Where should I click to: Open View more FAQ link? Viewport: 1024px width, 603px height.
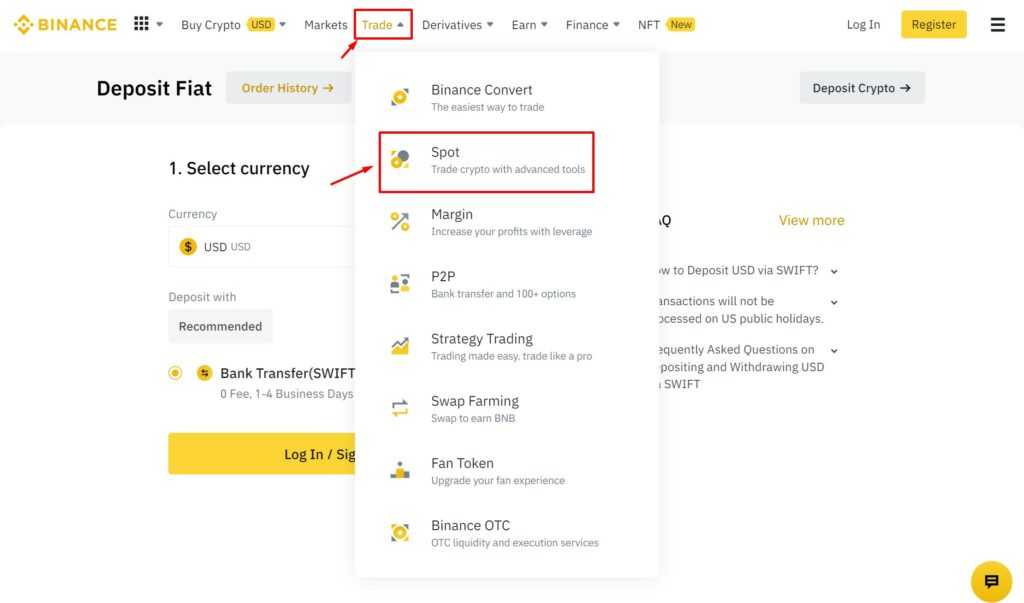coord(810,220)
